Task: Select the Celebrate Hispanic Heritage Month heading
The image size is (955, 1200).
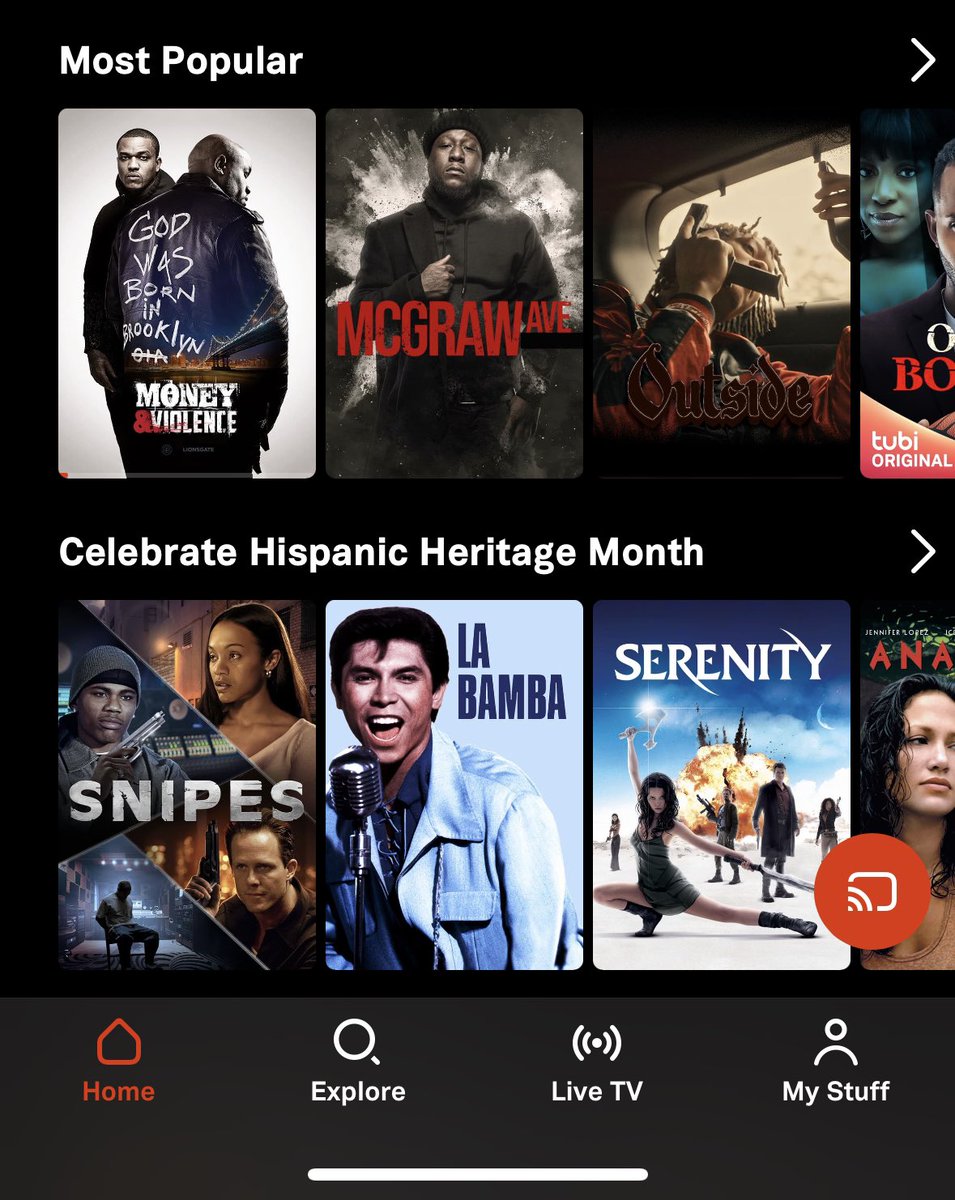Action: (381, 552)
